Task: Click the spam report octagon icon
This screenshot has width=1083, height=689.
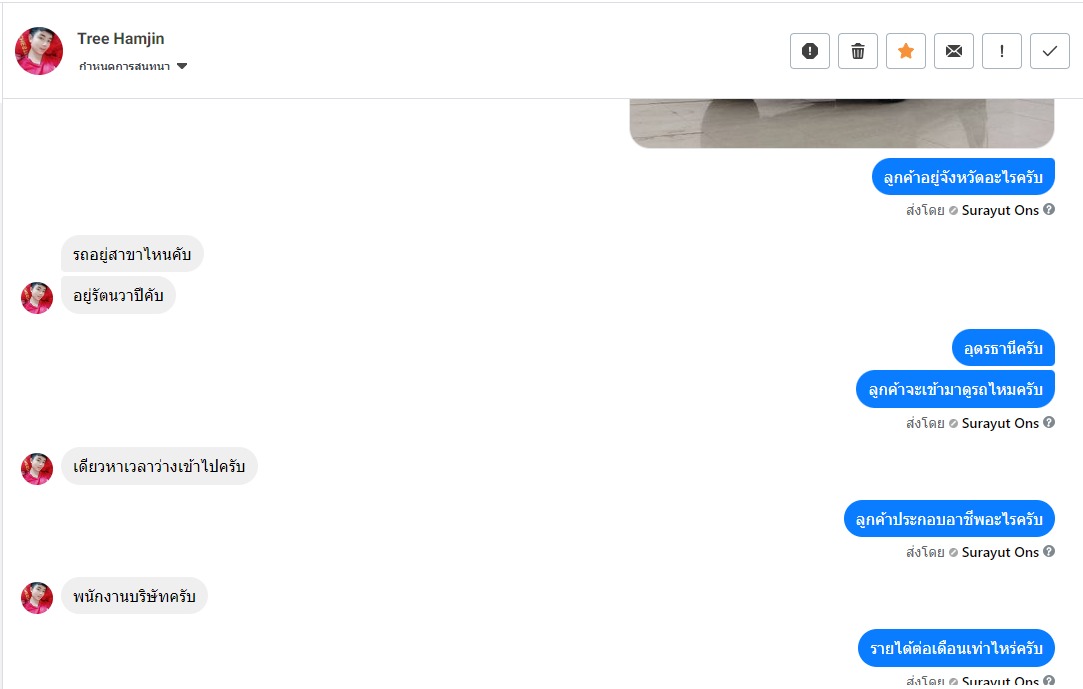Action: 809,51
